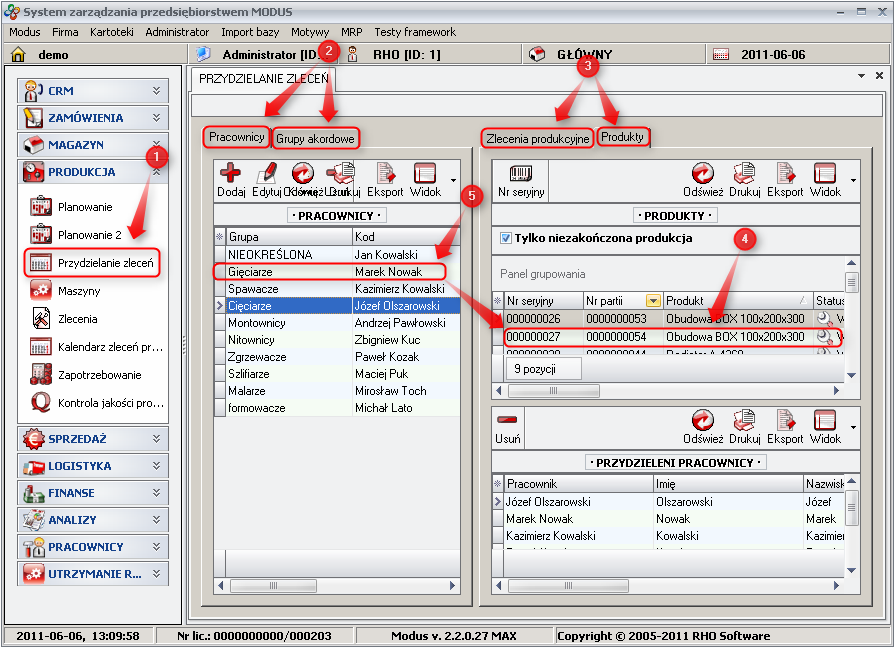Click Widok icon in Produkty toolbar
This screenshot has width=895, height=648.
pyautogui.click(x=825, y=175)
